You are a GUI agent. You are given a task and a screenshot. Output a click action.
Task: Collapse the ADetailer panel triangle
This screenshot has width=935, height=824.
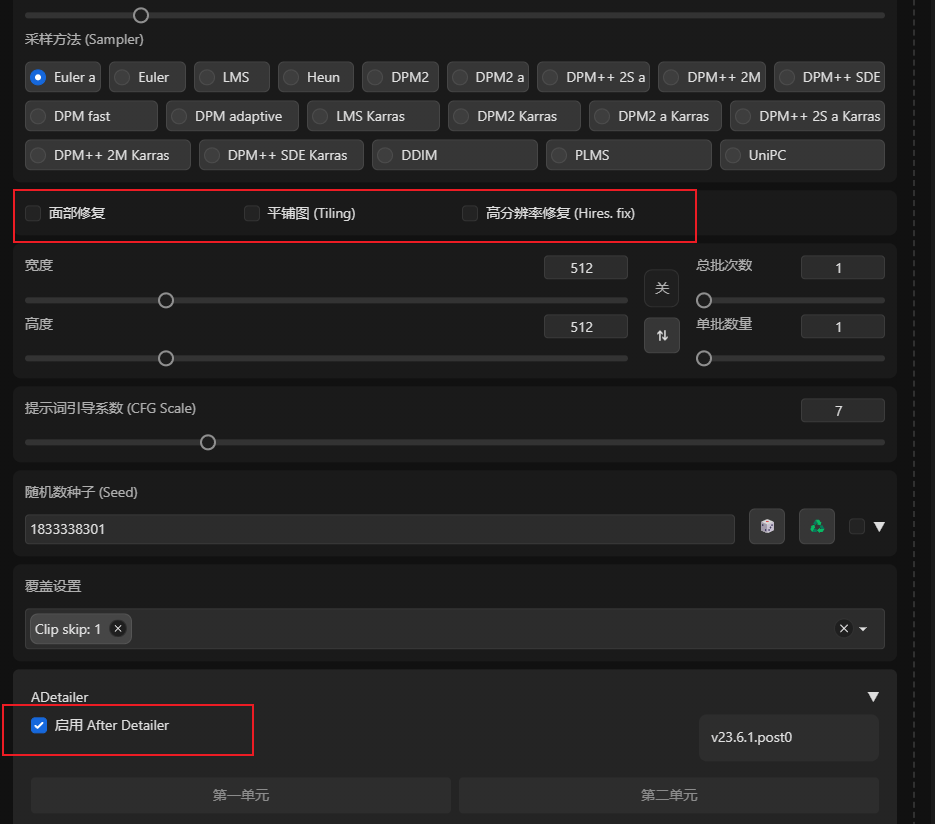pyautogui.click(x=873, y=697)
